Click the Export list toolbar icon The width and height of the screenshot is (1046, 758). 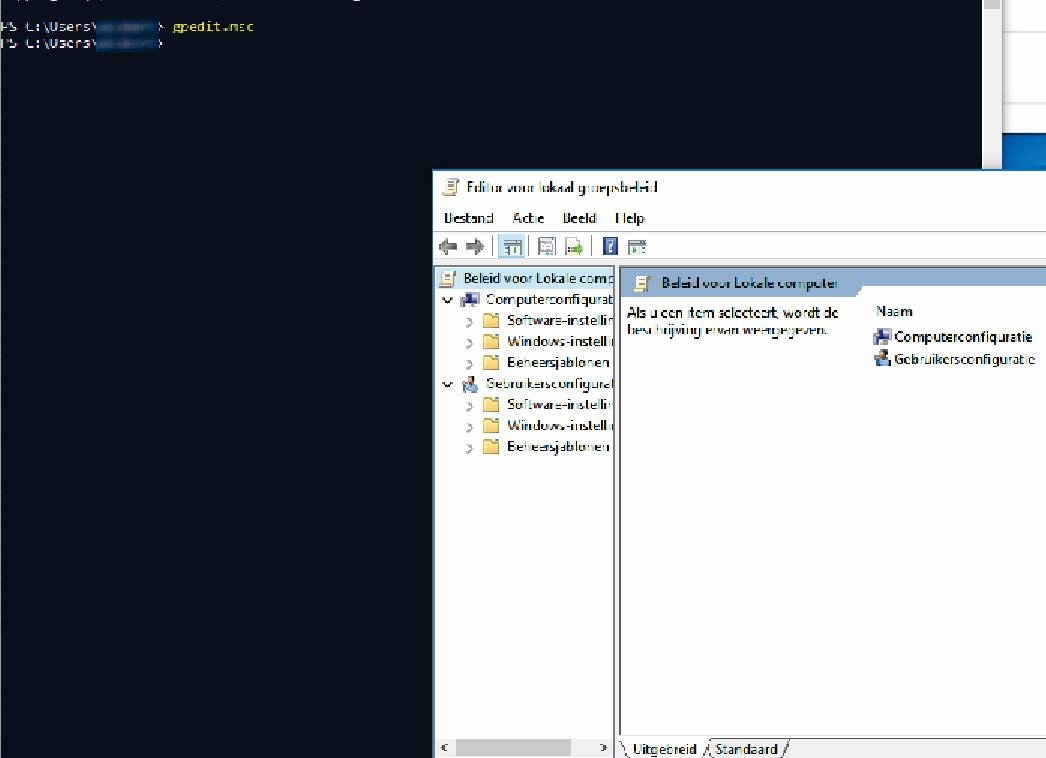click(x=573, y=247)
